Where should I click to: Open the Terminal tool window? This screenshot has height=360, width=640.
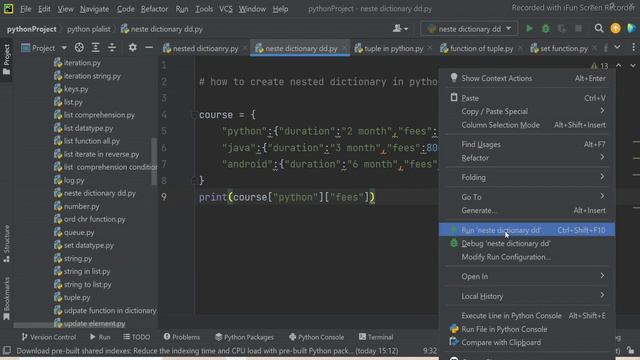click(x=376, y=337)
